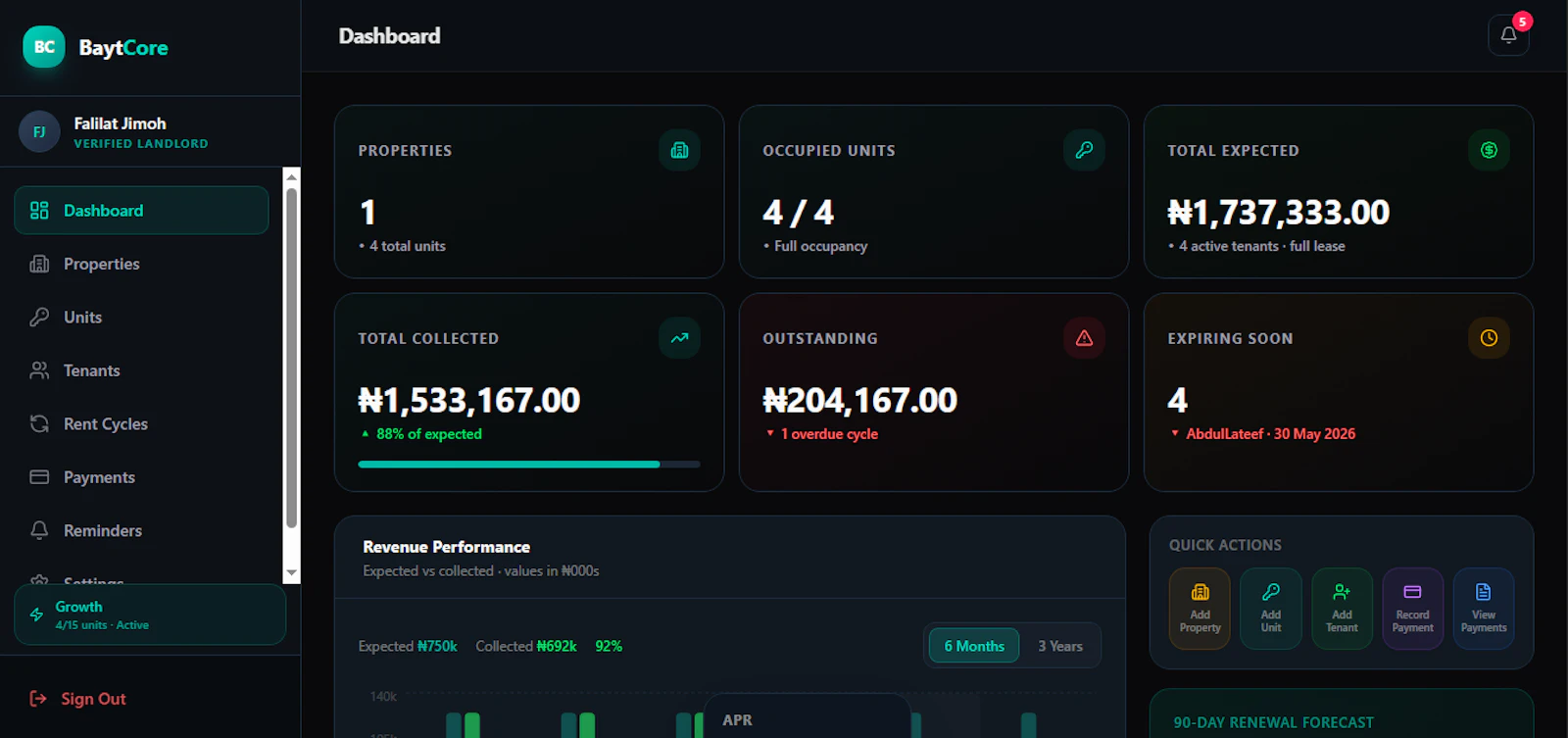Screen dimensions: 1568x738
Task: Navigate to Tenants
Action: coord(141,370)
